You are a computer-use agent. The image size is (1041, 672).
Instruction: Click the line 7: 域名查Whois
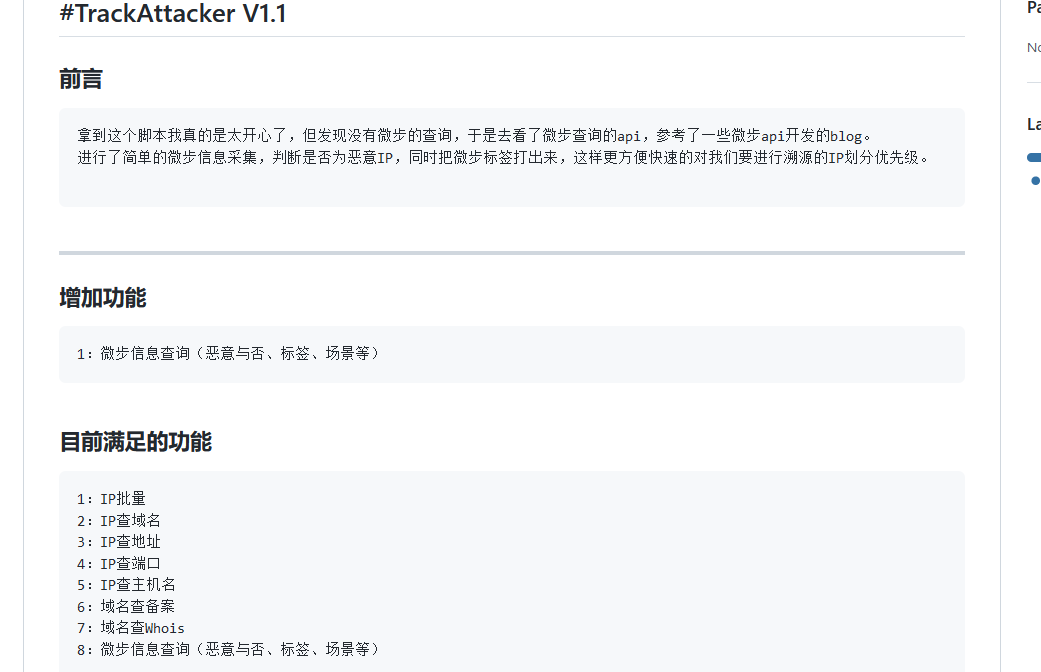pyautogui.click(x=131, y=628)
